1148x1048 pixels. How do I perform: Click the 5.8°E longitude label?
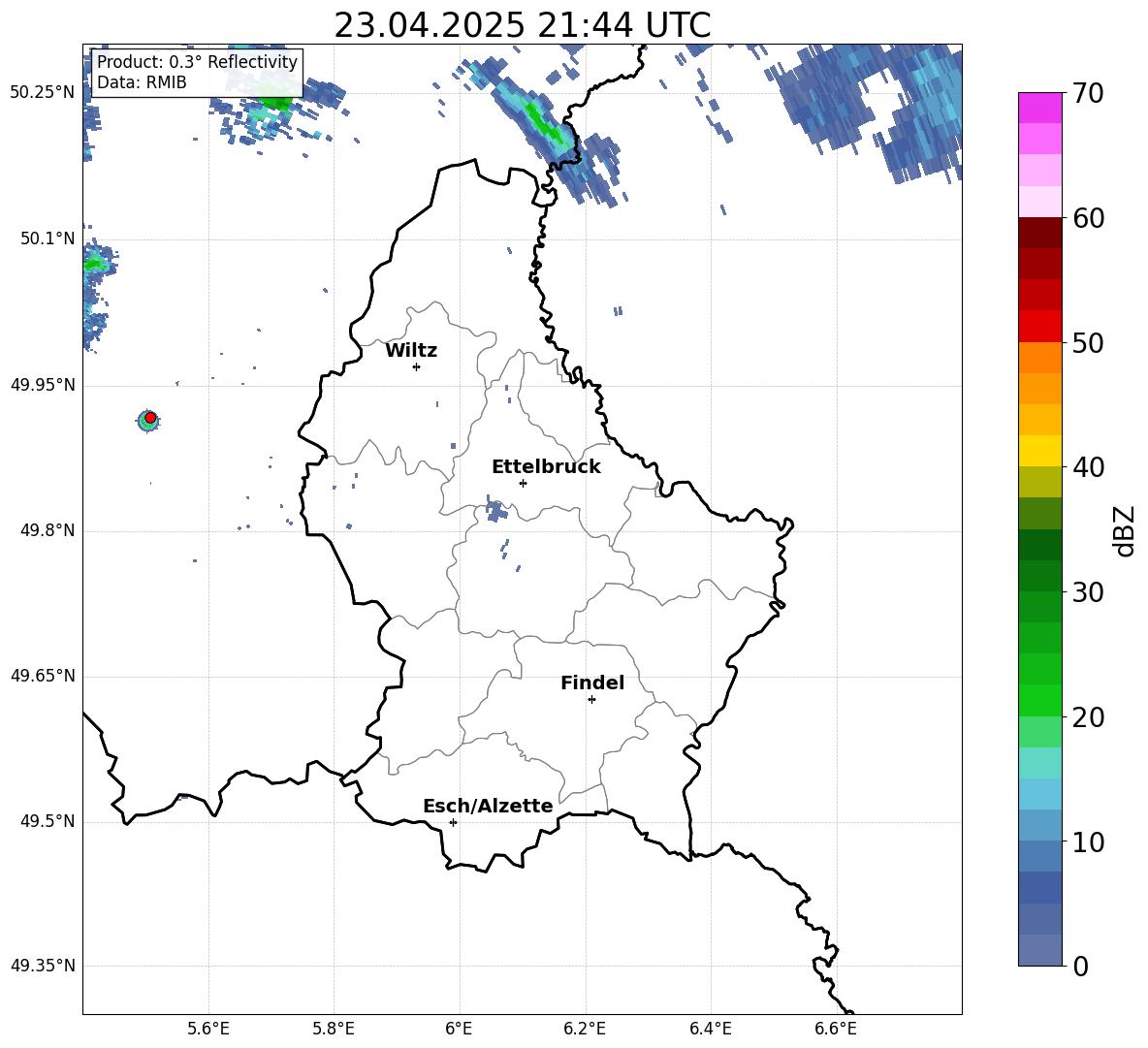pos(334,1030)
